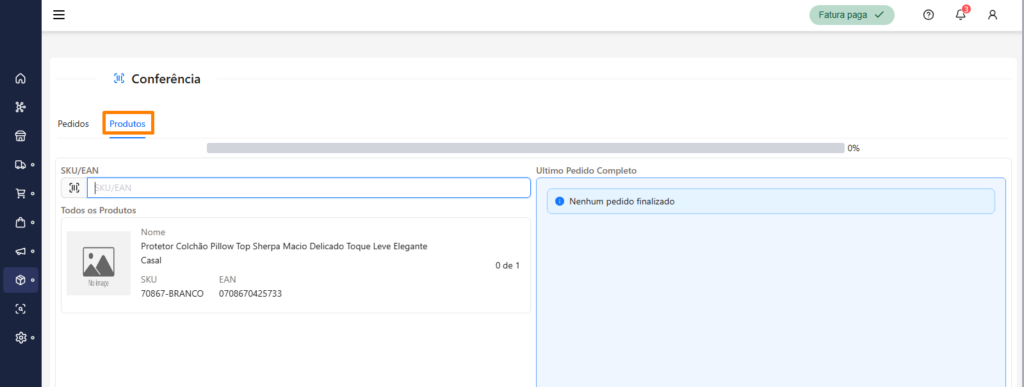Viewport: 1024px width, 387px height.
Task: Click the barcode scanner button beside SKU/EAN
Action: [x=74, y=188]
